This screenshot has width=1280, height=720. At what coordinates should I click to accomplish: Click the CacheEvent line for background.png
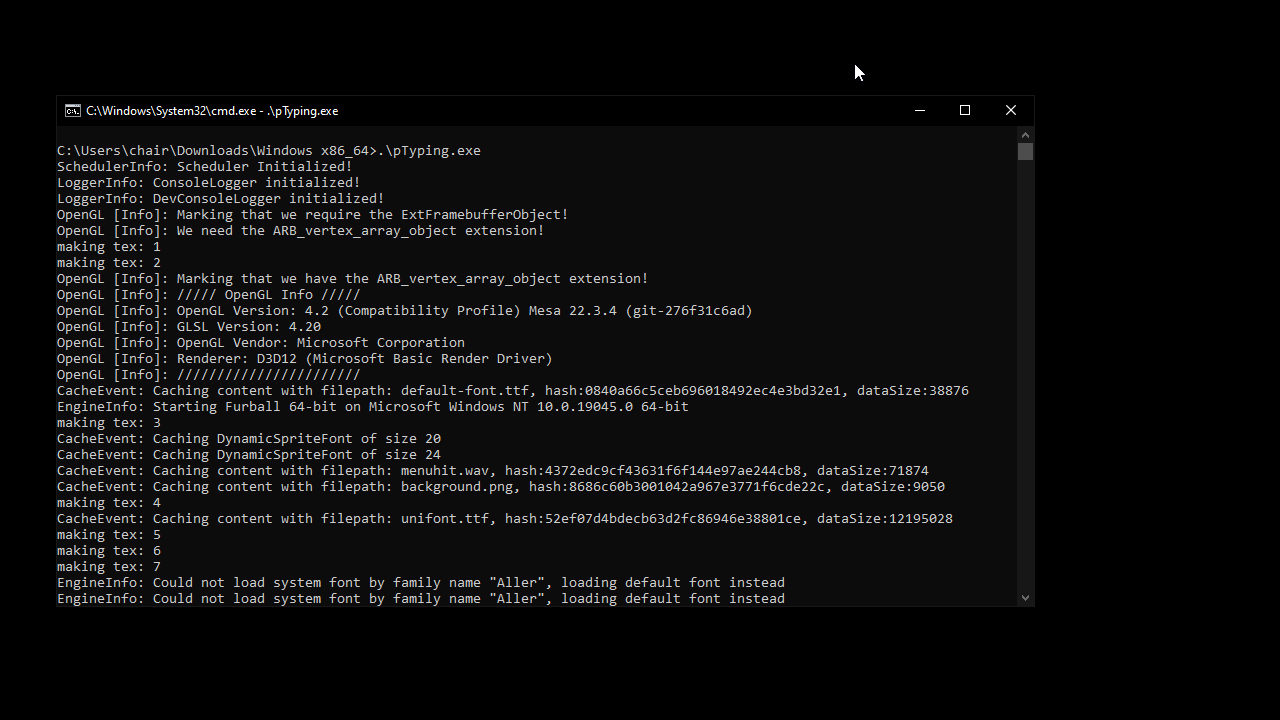501,487
